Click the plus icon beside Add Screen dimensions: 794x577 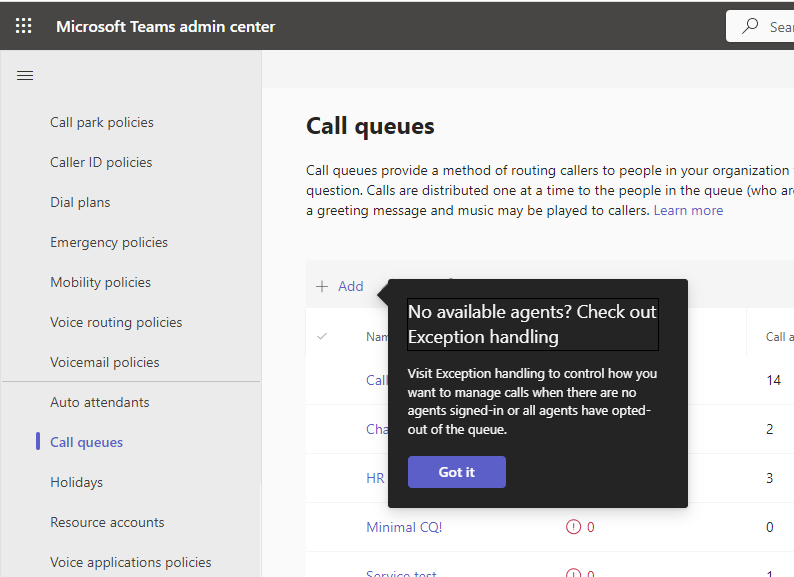tap(322, 286)
